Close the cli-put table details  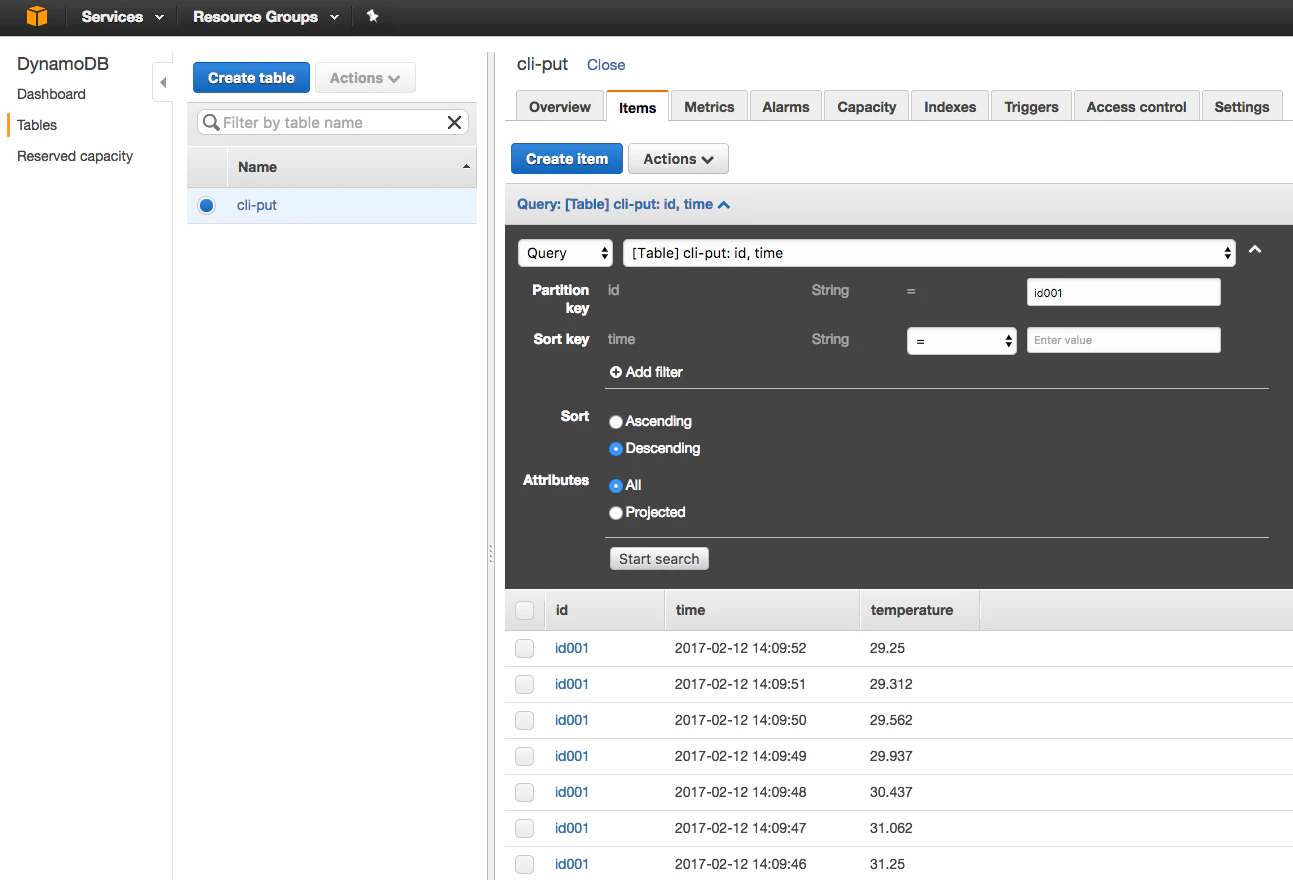point(606,65)
